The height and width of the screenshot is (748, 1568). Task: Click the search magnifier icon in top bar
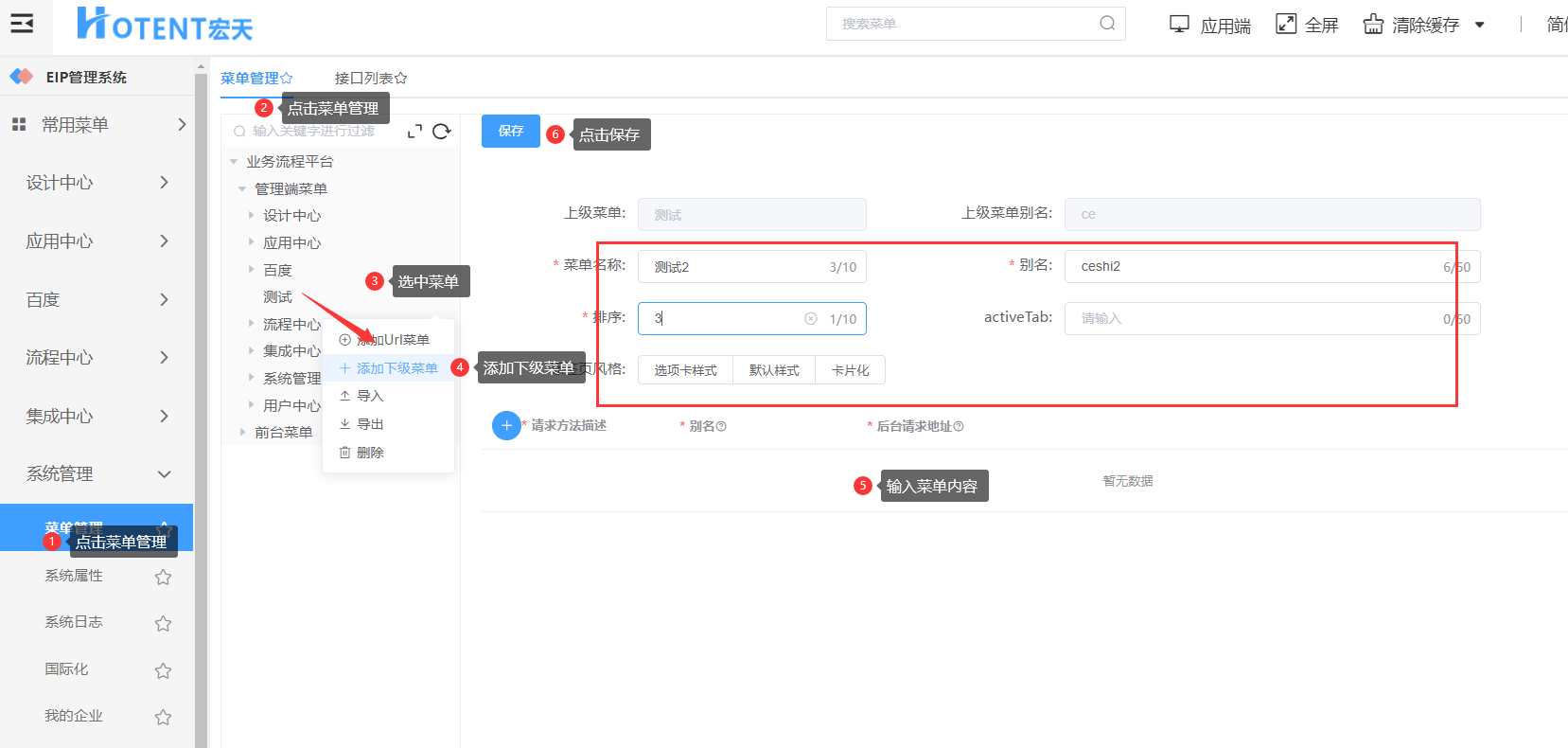[x=1106, y=24]
